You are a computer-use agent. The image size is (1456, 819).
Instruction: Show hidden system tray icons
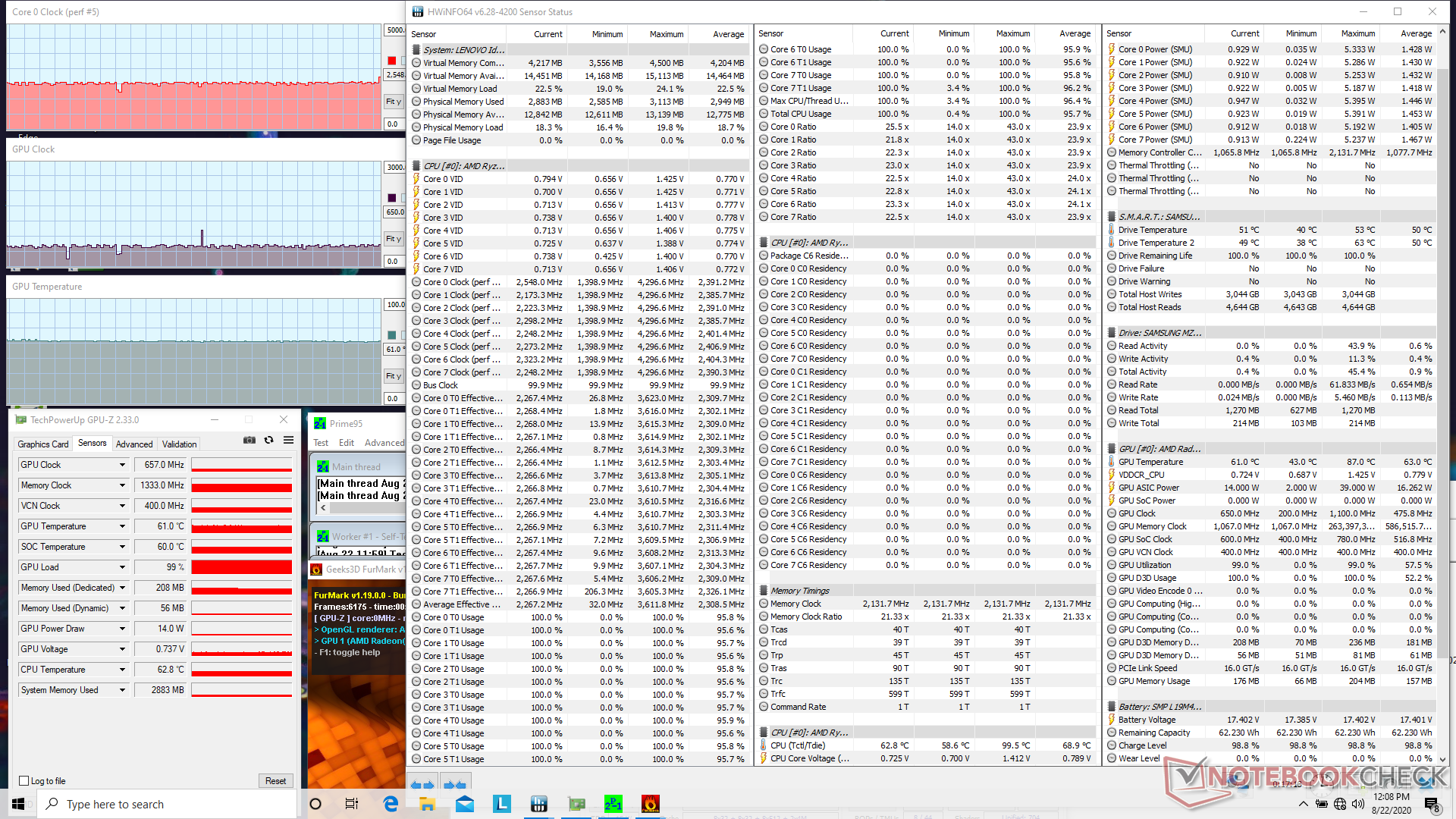(x=1303, y=805)
